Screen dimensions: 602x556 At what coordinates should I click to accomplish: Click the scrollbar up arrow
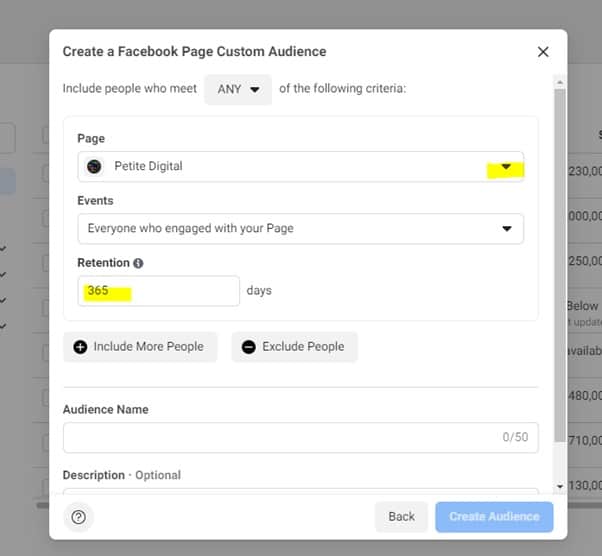(x=560, y=82)
